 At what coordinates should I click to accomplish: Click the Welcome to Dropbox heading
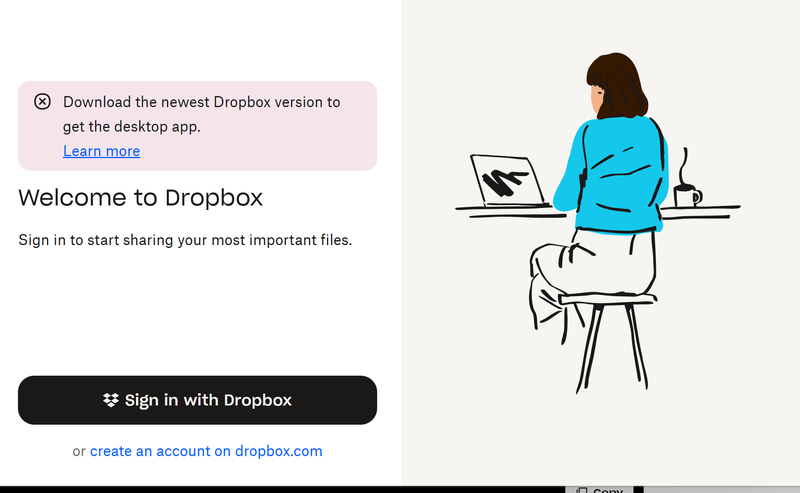140,198
